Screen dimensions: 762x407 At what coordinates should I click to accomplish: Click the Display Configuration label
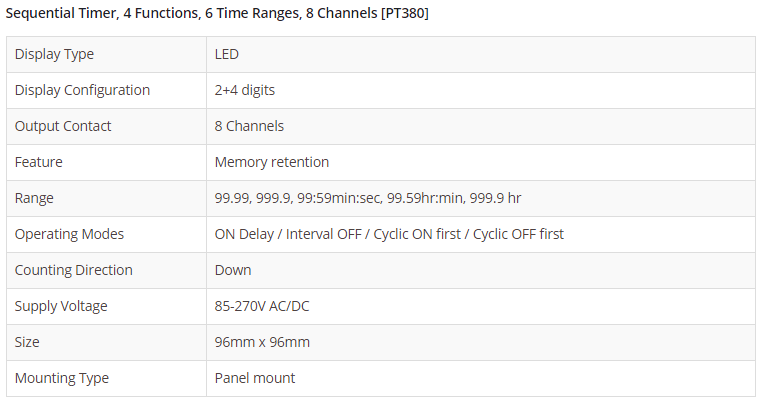click(x=82, y=90)
